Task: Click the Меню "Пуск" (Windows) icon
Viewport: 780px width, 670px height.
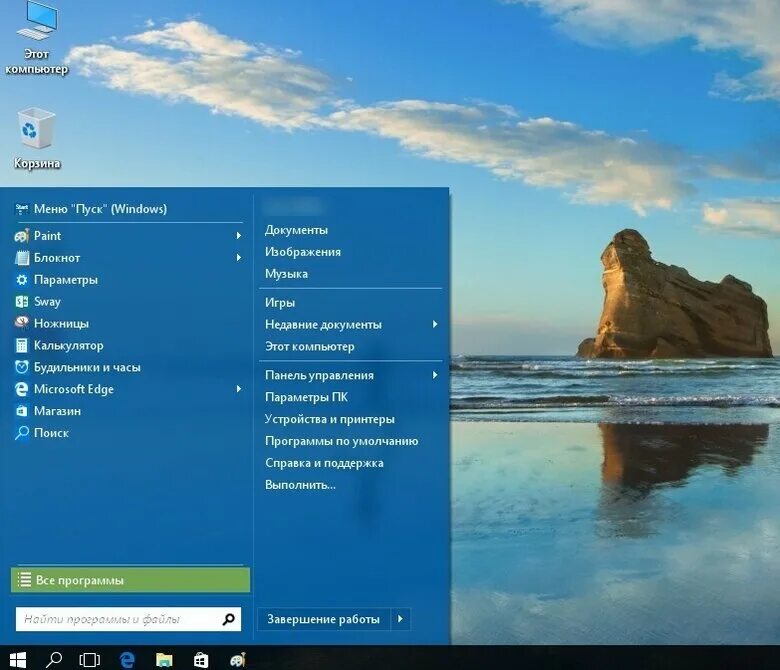Action: [x=21, y=209]
